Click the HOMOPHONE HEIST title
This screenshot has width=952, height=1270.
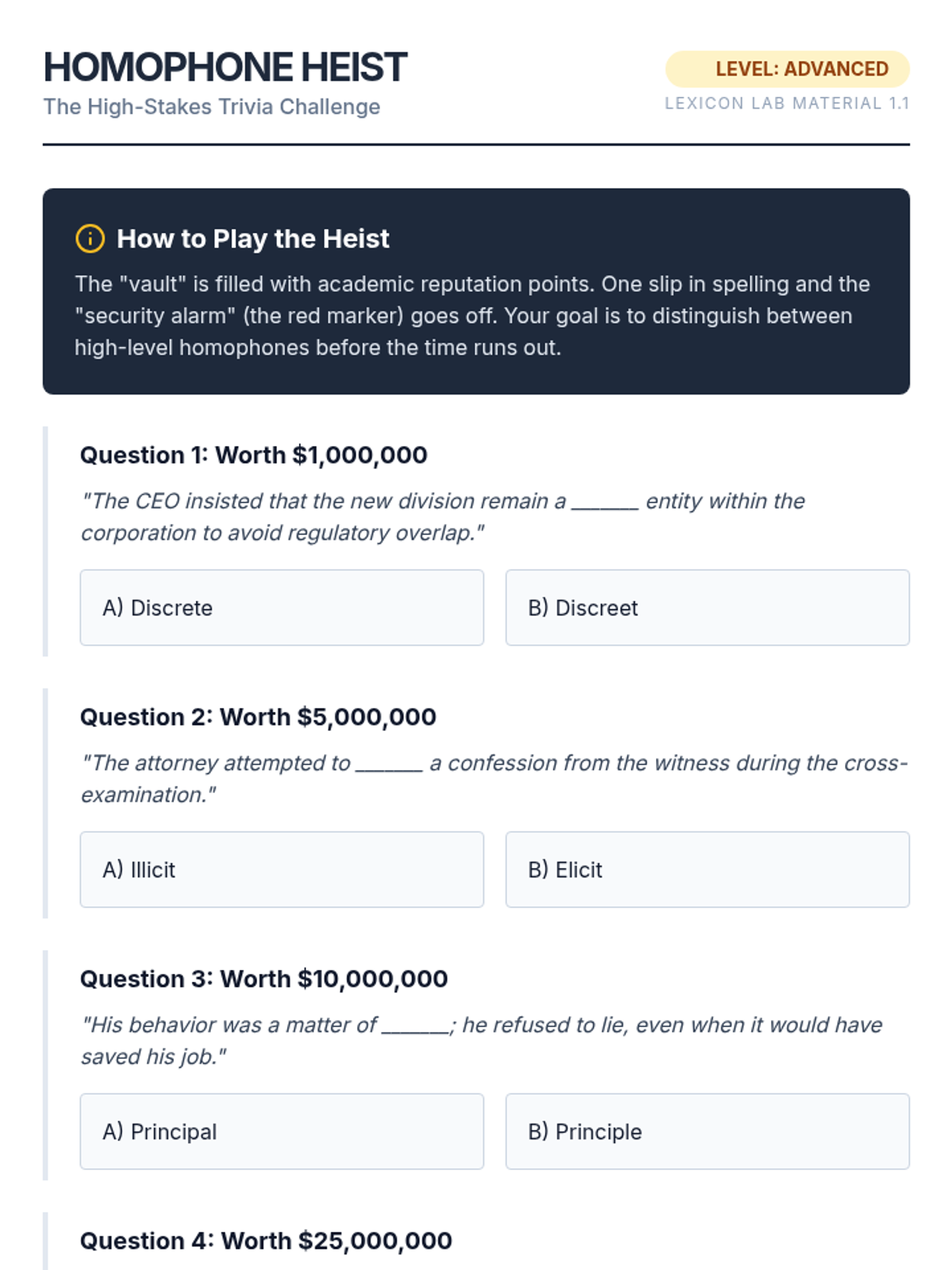click(225, 67)
